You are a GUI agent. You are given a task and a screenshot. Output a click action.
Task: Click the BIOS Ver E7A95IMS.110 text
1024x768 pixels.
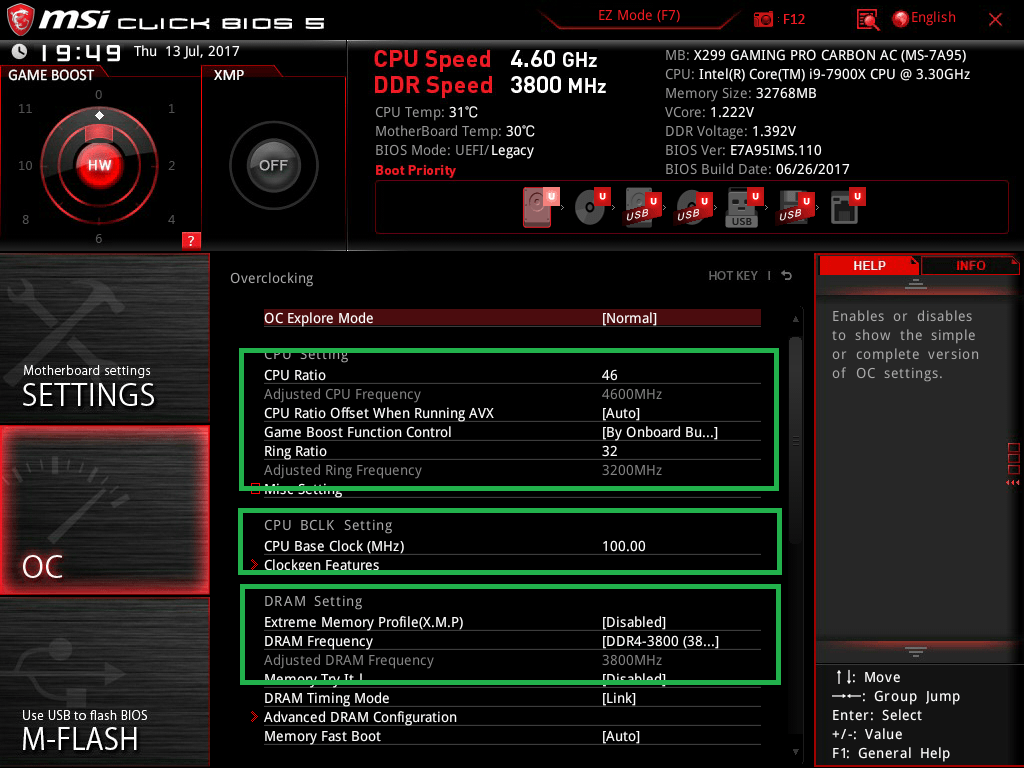[743, 150]
